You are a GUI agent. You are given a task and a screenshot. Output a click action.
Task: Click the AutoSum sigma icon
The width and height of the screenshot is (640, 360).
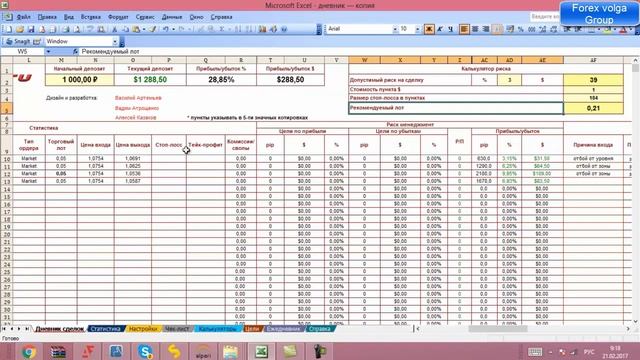(x=222, y=29)
